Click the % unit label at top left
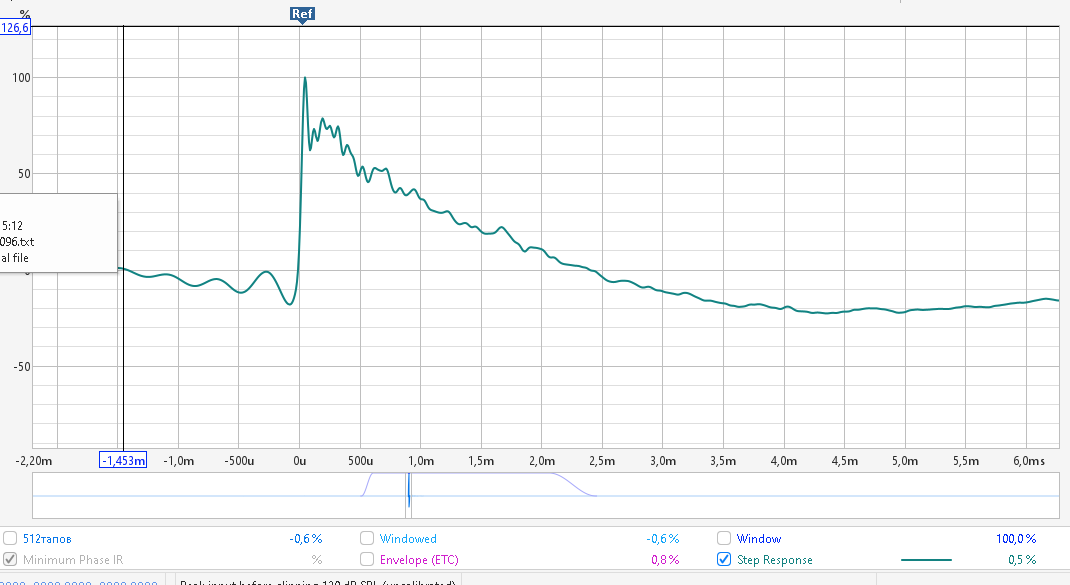 click(x=25, y=13)
